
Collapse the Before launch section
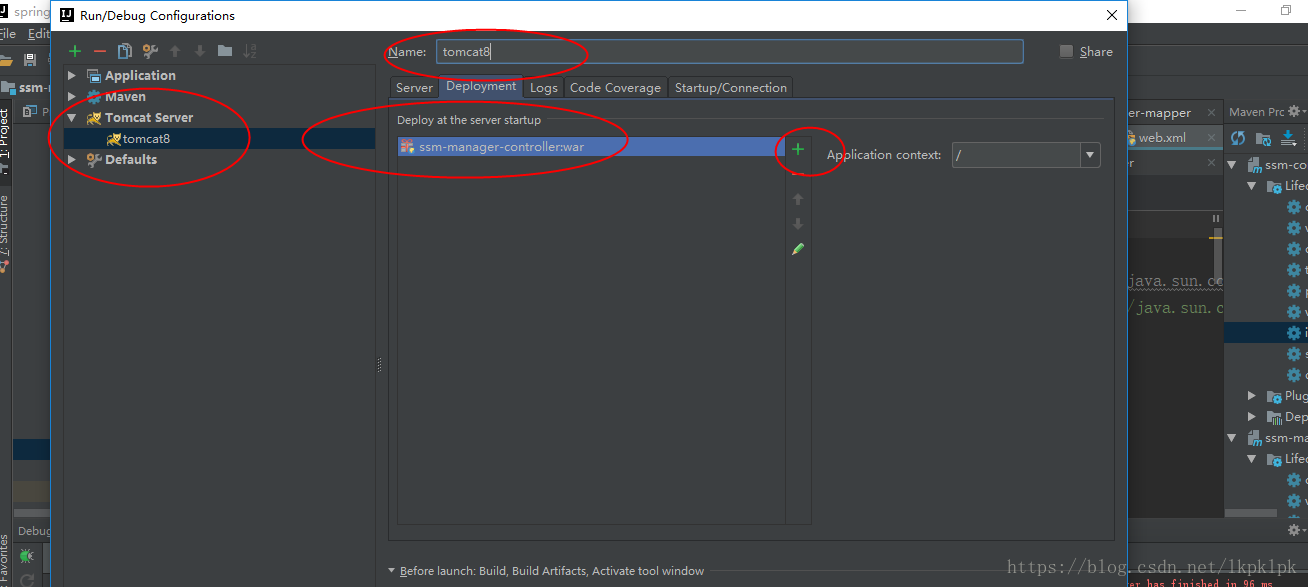point(392,571)
